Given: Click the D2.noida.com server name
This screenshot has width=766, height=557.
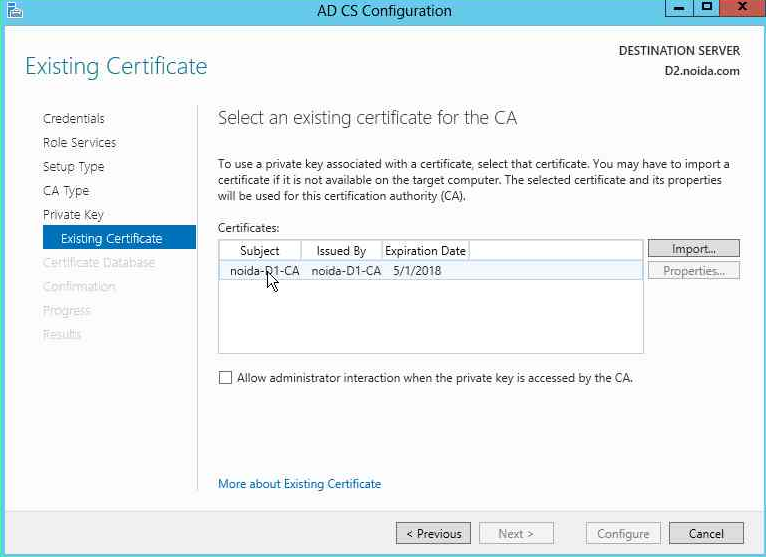Looking at the screenshot, I should (702, 71).
